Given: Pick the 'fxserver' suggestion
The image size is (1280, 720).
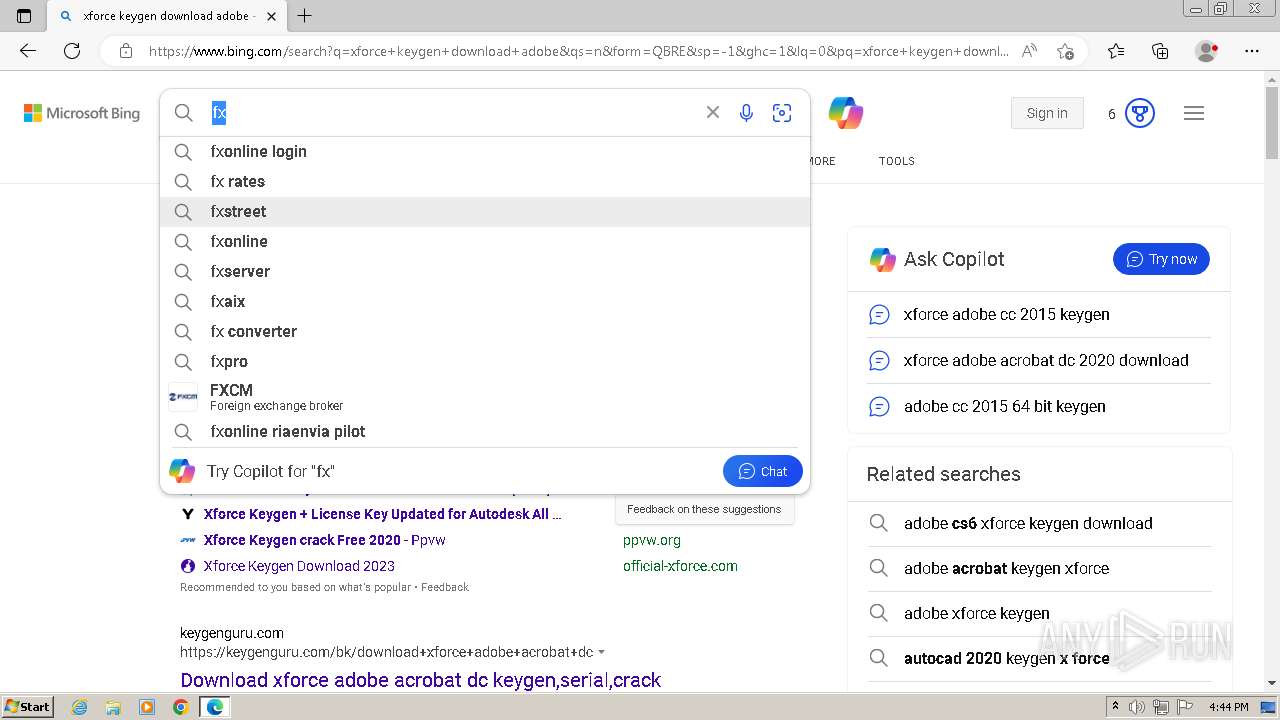Looking at the screenshot, I should [485, 272].
